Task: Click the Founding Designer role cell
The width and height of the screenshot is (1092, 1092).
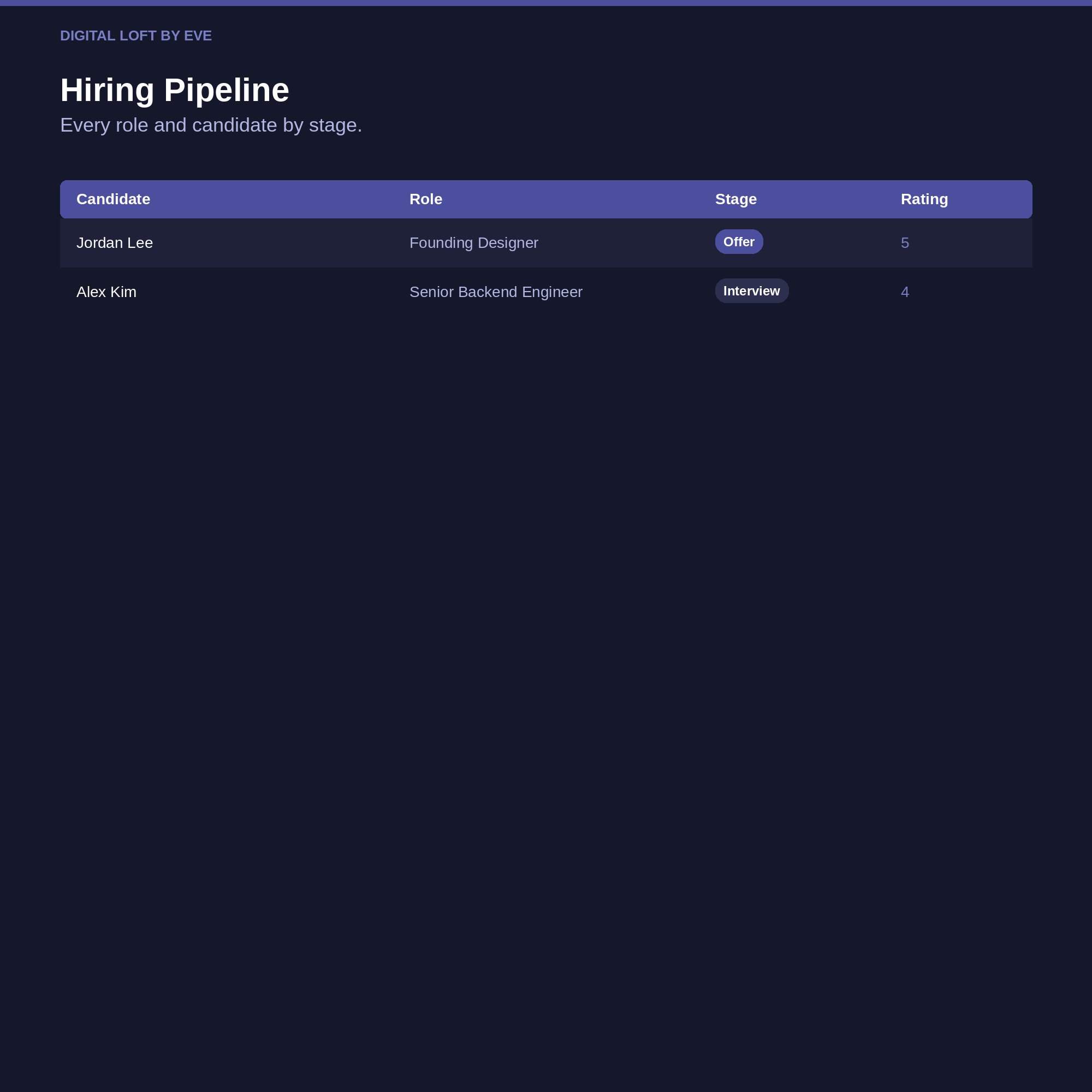Action: tap(473, 242)
